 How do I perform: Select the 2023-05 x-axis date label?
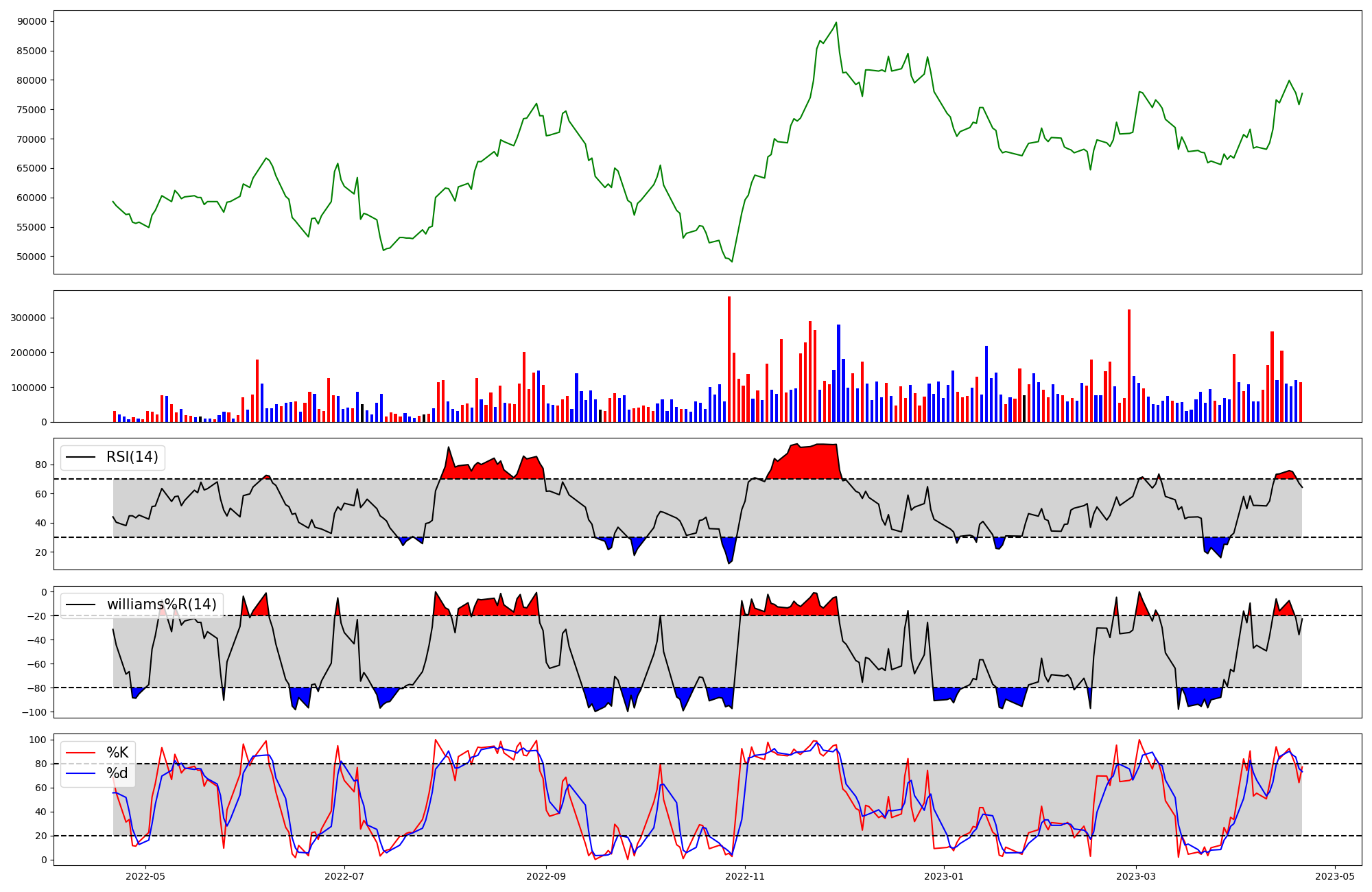click(x=1335, y=876)
